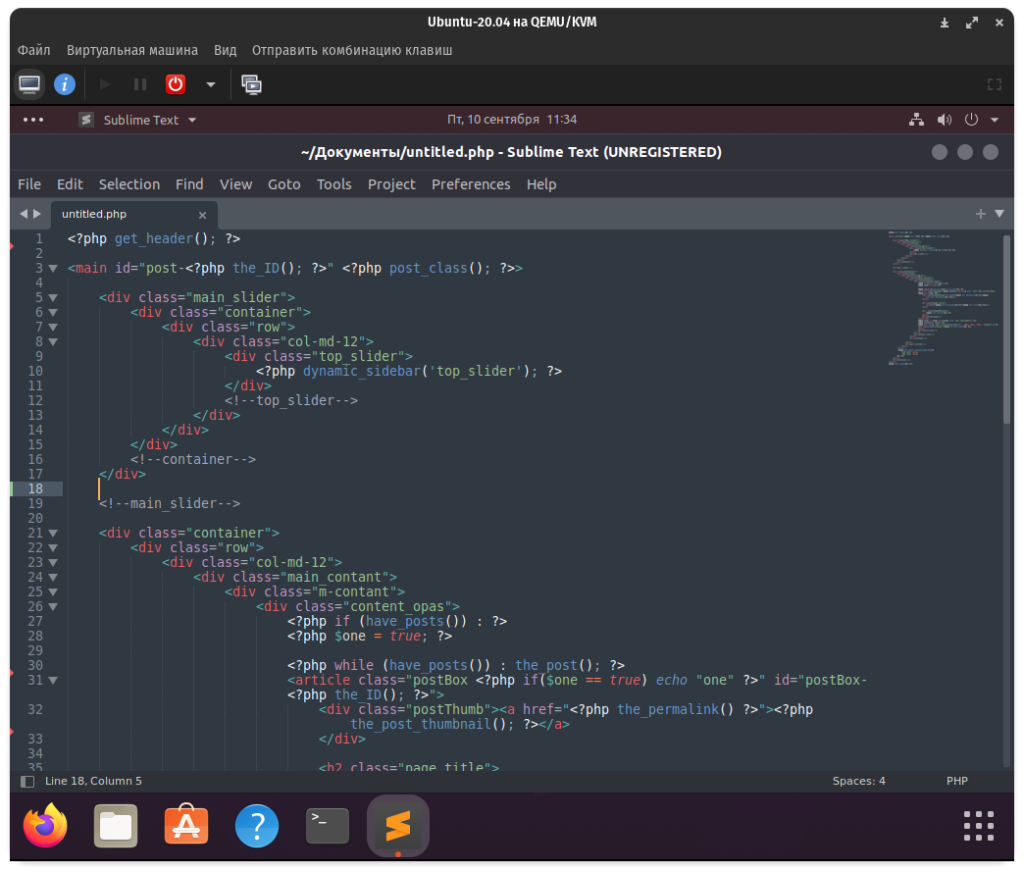This screenshot has width=1024, height=872.
Task: Launch Terminal from the dock
Action: click(327, 826)
